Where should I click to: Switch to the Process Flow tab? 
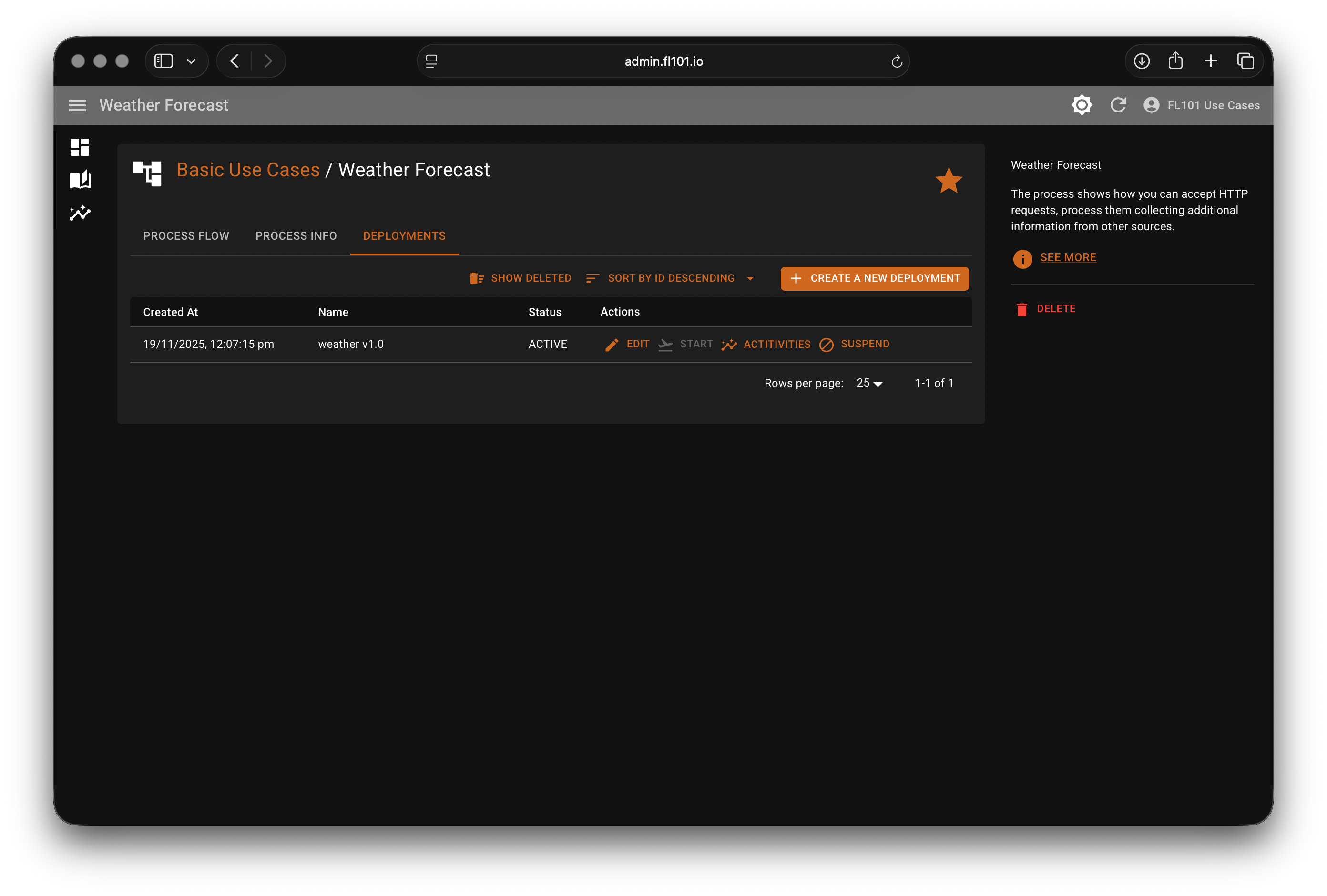pos(186,236)
